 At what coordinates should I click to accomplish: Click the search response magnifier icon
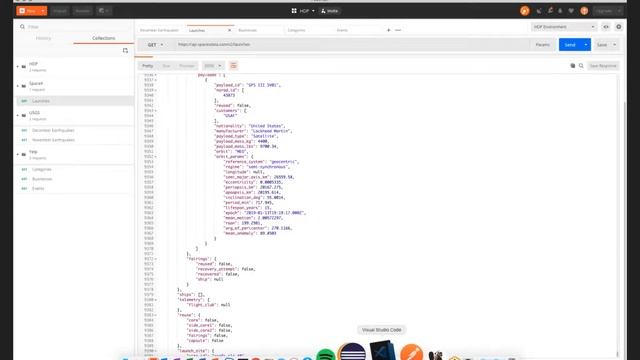[581, 66]
